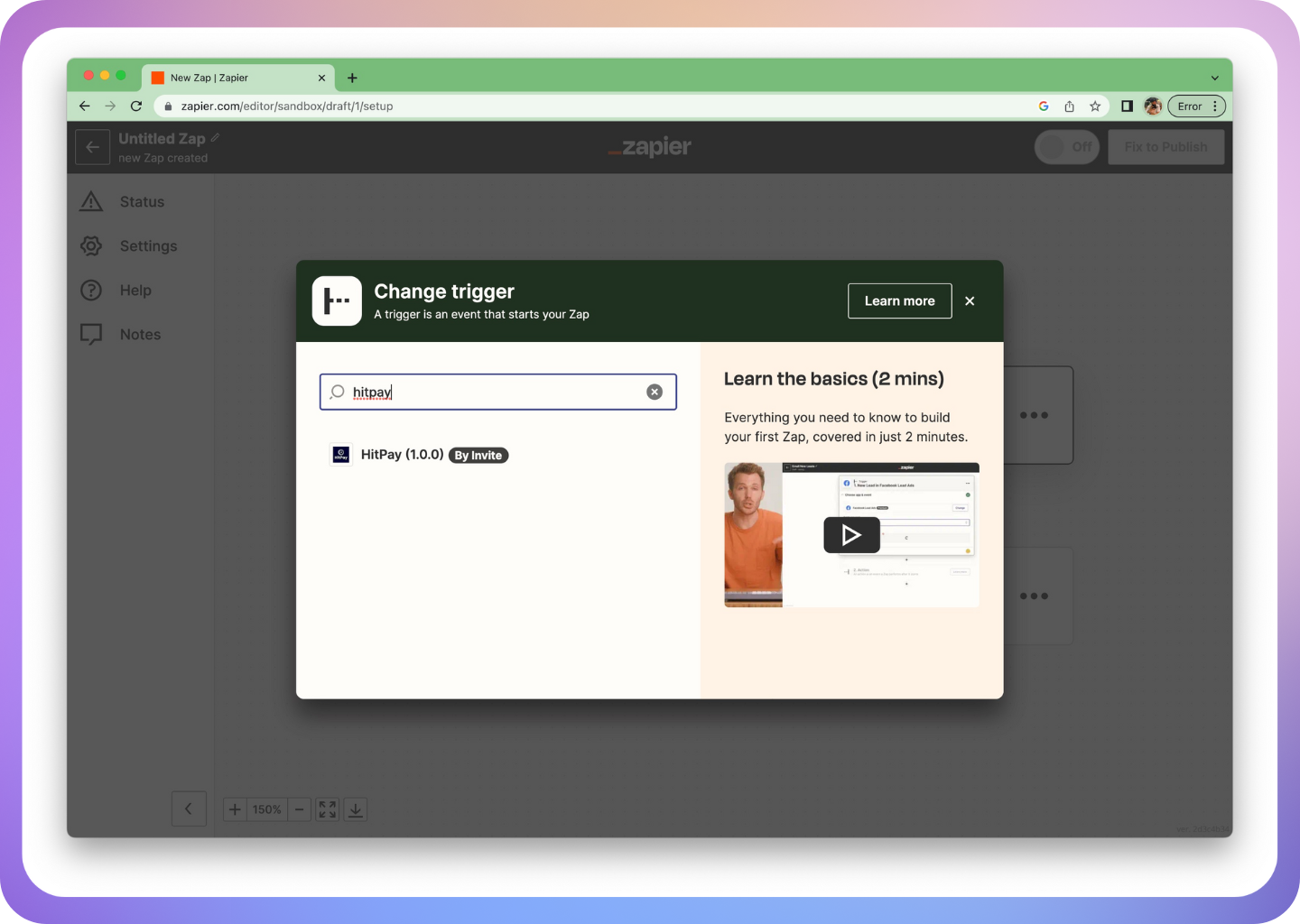Click the fit to view icon

pyautogui.click(x=328, y=810)
